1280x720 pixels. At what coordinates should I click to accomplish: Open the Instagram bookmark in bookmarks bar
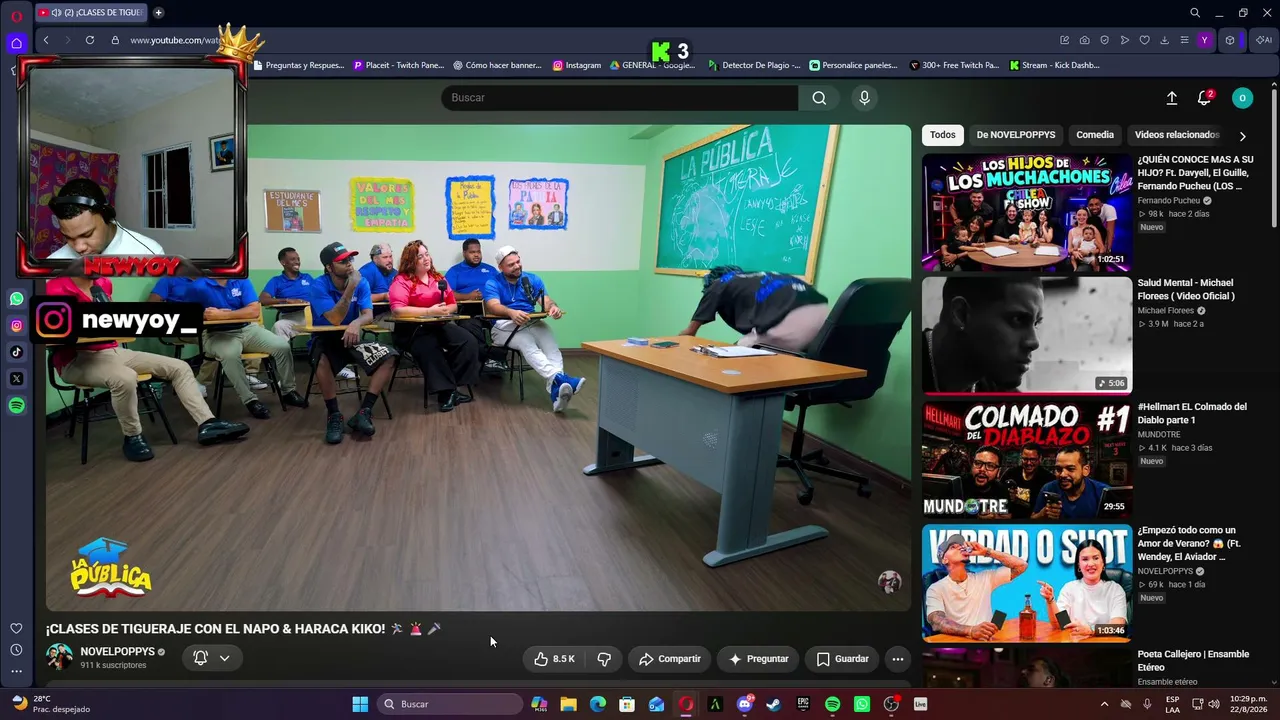click(x=577, y=66)
